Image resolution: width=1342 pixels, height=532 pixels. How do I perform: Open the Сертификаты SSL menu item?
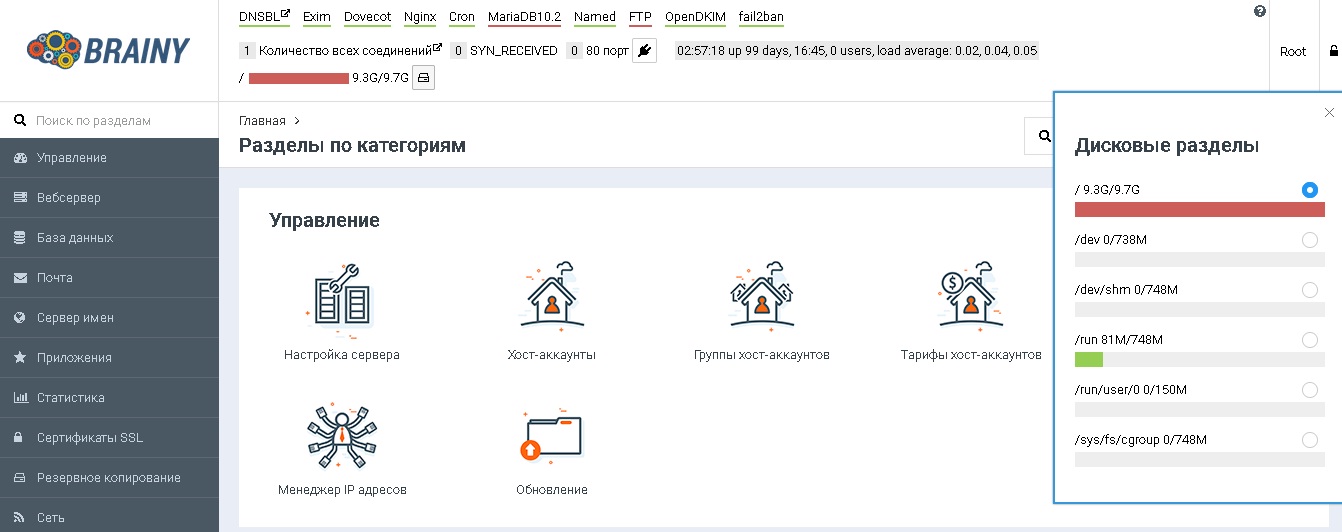(x=90, y=438)
